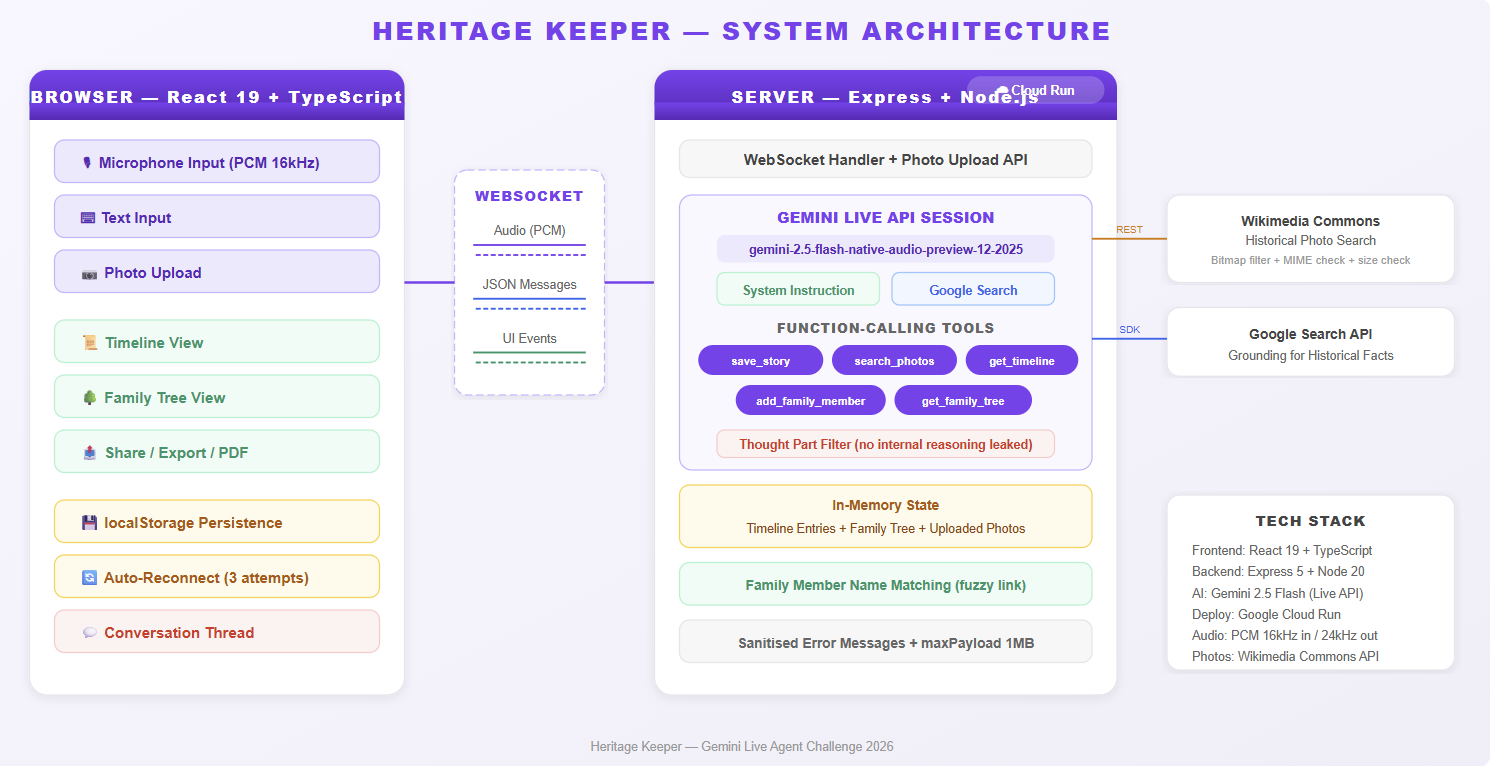Click the scroll icon beside Timeline View
Screen dimensions: 1490x766
click(x=90, y=343)
